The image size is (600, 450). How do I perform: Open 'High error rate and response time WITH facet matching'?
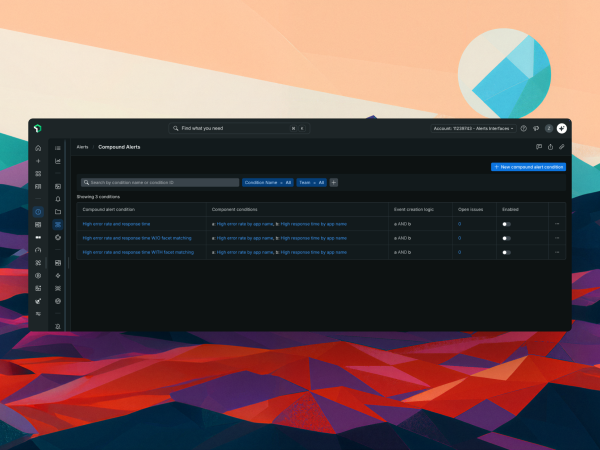(x=138, y=252)
